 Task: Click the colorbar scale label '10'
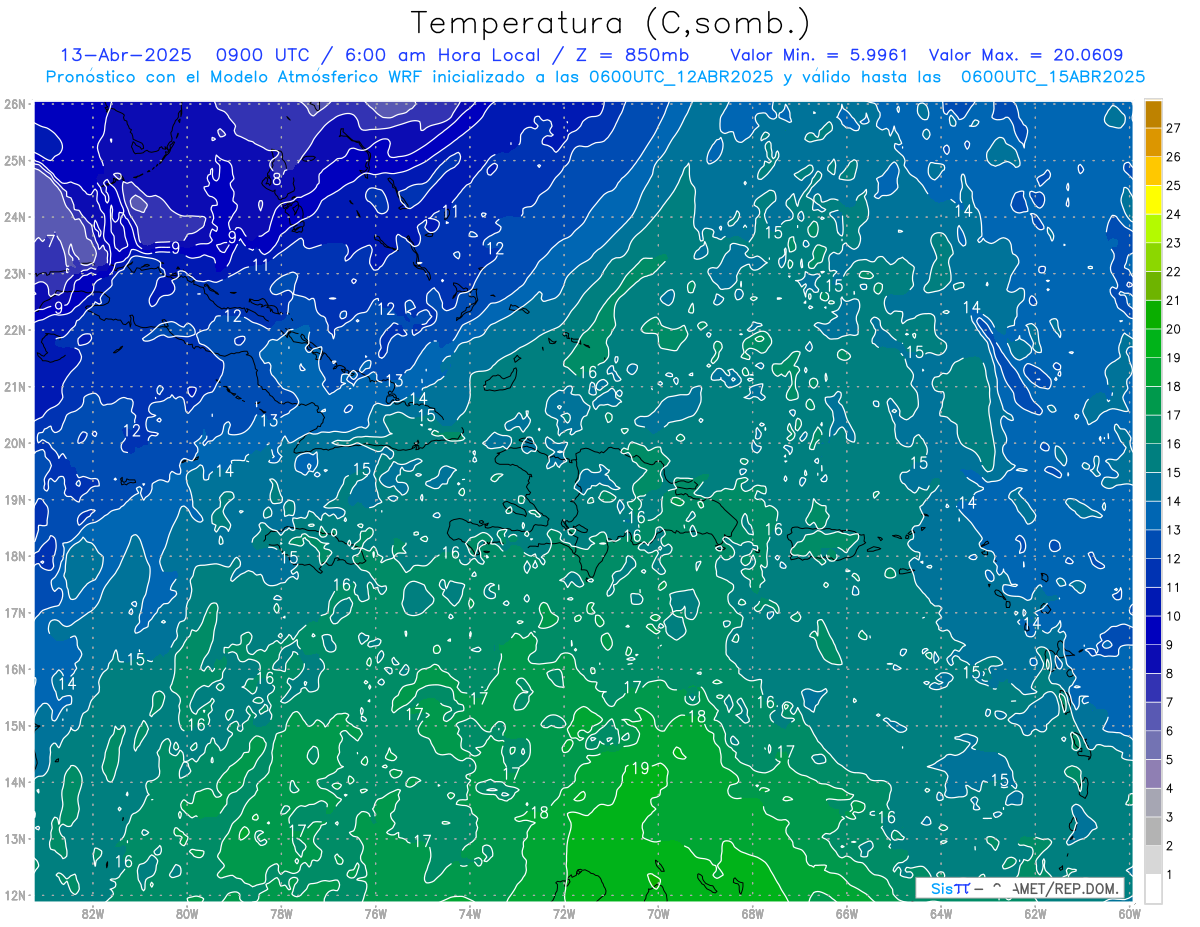click(1173, 616)
